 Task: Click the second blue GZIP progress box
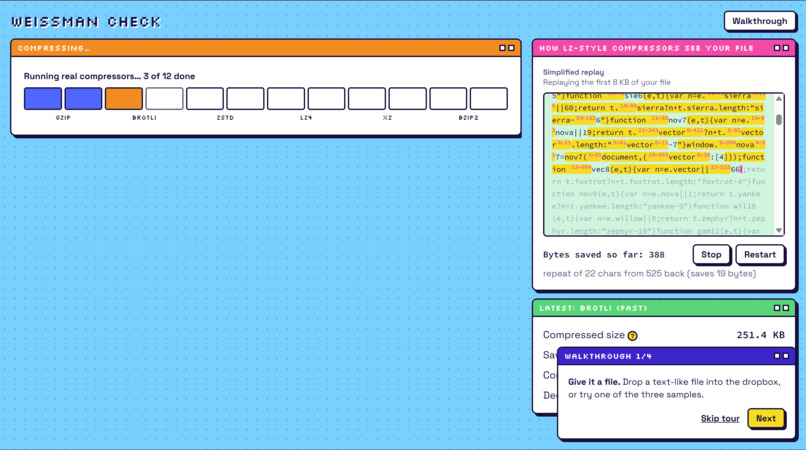tap(83, 98)
